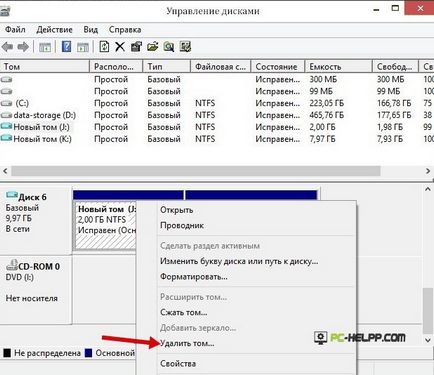The width and height of the screenshot is (434, 375).
Task: Select Изменить букву диска или путь
Action: pyautogui.click(x=239, y=261)
